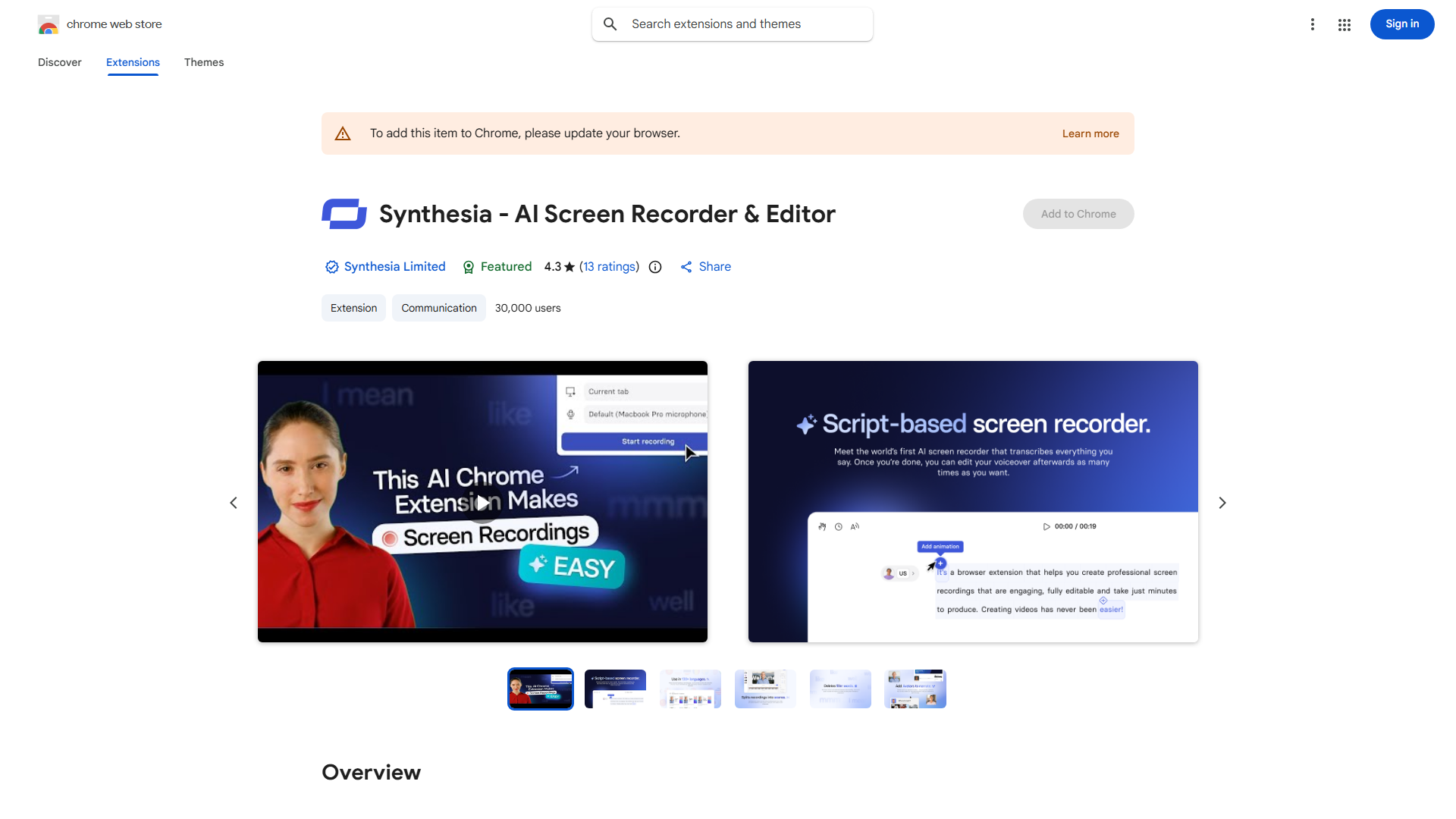This screenshot has height=819, width=1456.
Task: Select the Script-based screen recorder thumbnail
Action: 614,689
